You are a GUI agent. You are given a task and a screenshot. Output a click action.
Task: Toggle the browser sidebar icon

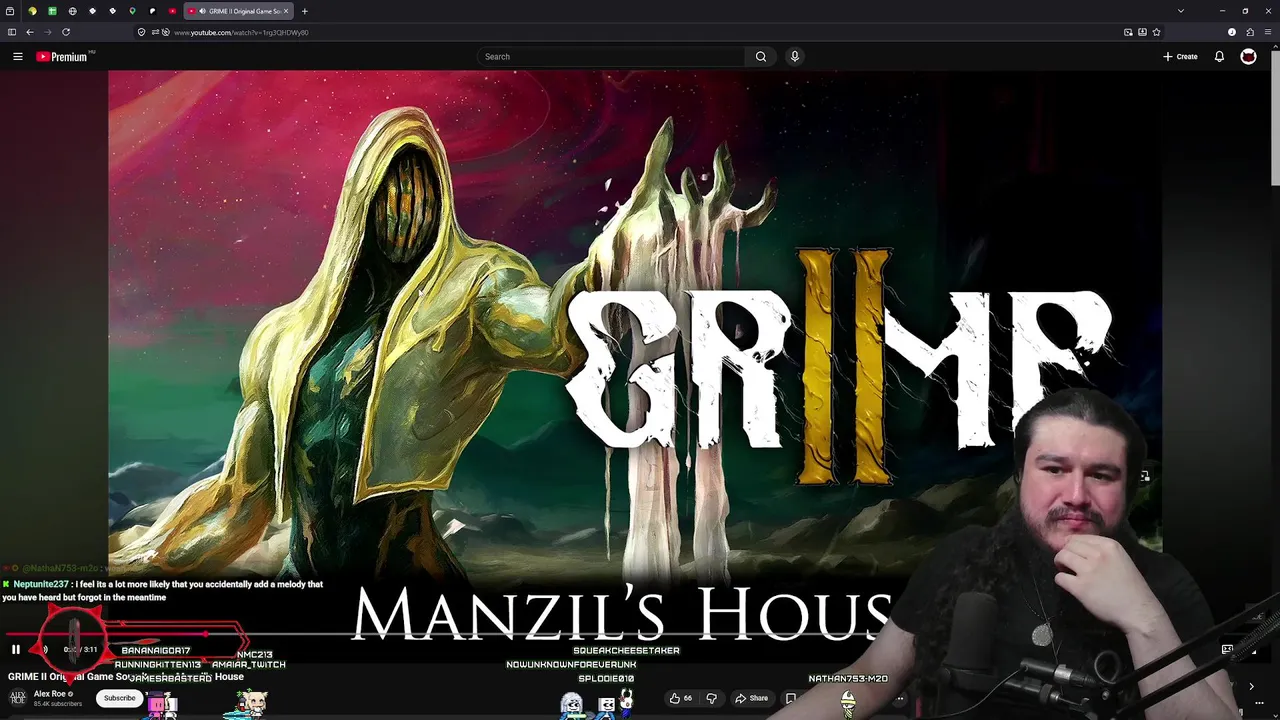11,32
